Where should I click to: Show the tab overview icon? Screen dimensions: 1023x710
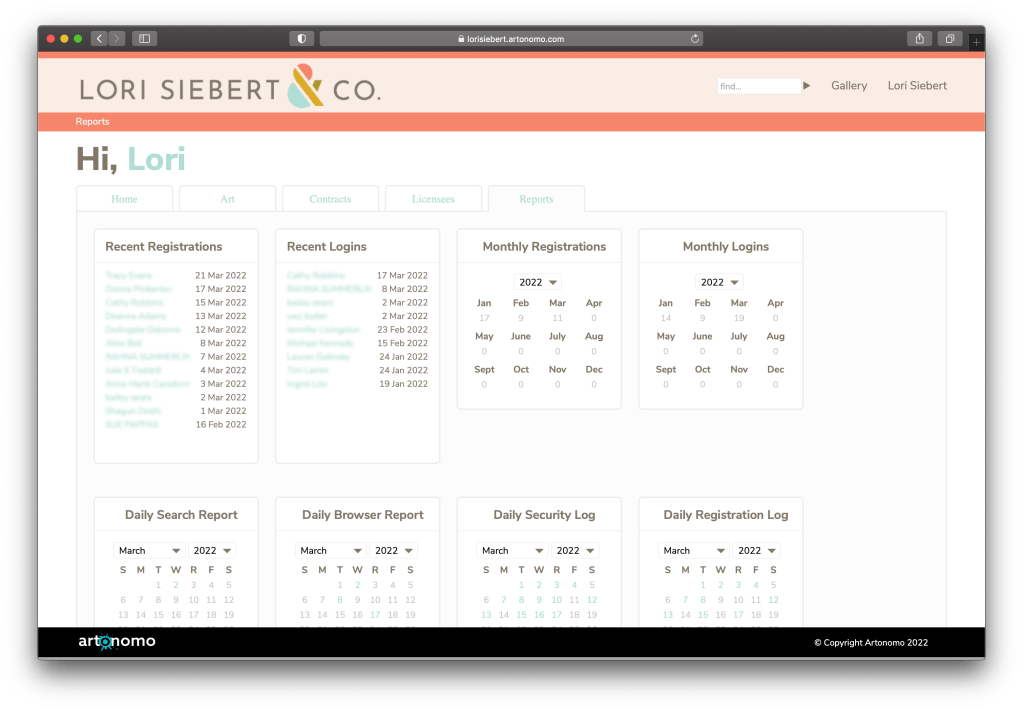pyautogui.click(x=949, y=39)
